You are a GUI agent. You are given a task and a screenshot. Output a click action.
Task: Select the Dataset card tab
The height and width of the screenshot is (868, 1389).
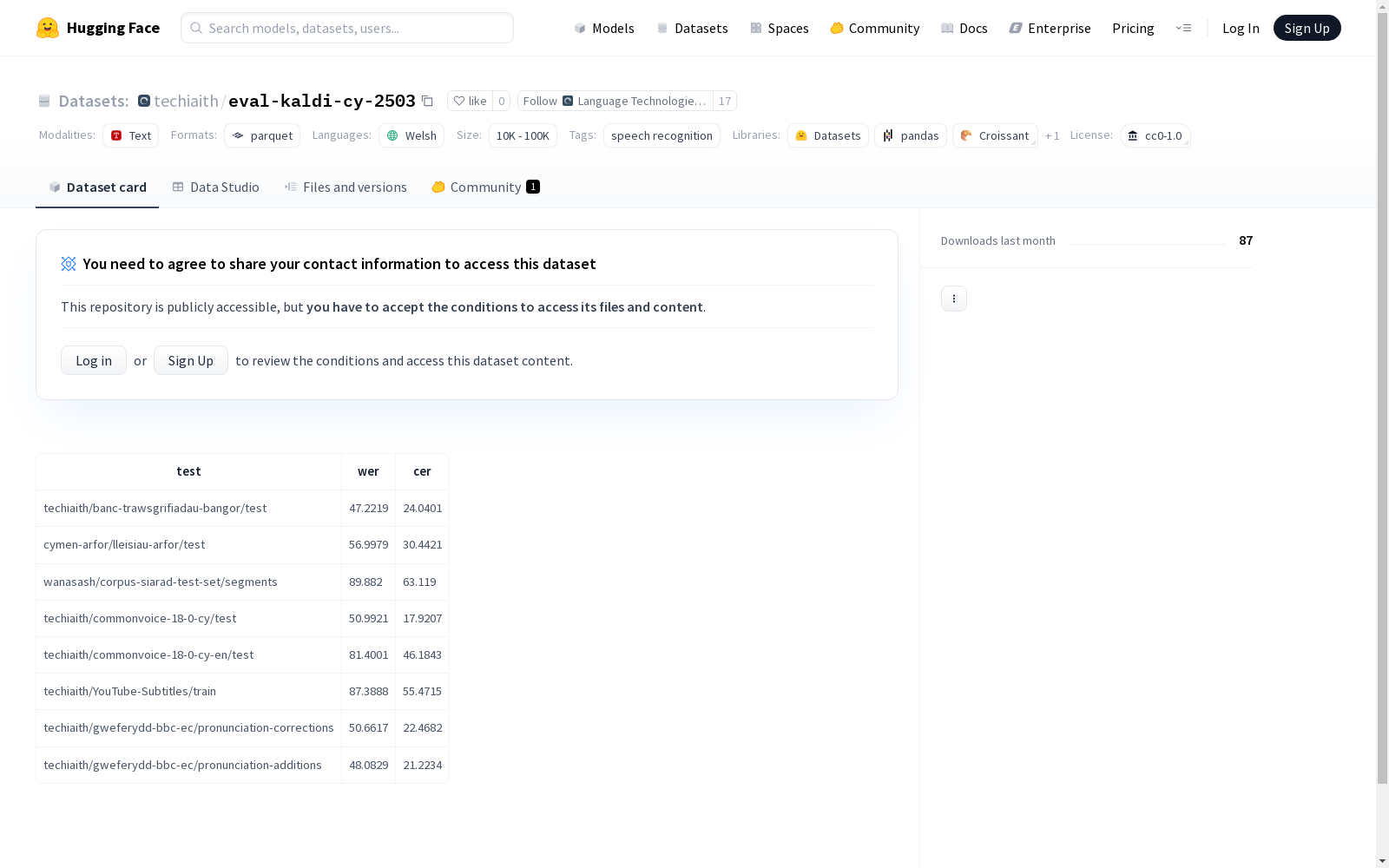point(97,187)
